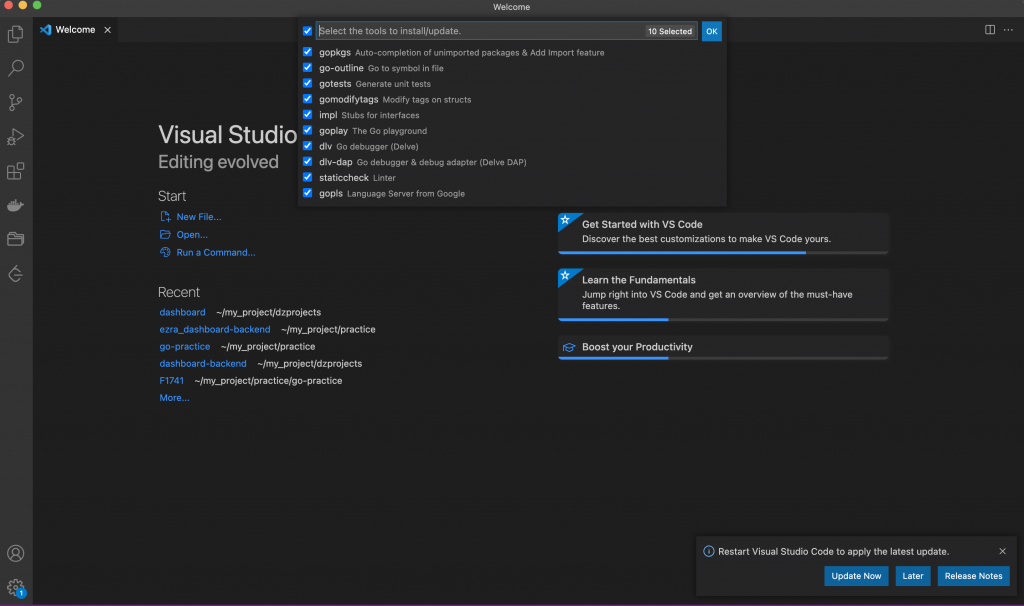This screenshot has height=606, width=1024.
Task: Uncheck the goplay tool checkbox
Action: coord(308,130)
